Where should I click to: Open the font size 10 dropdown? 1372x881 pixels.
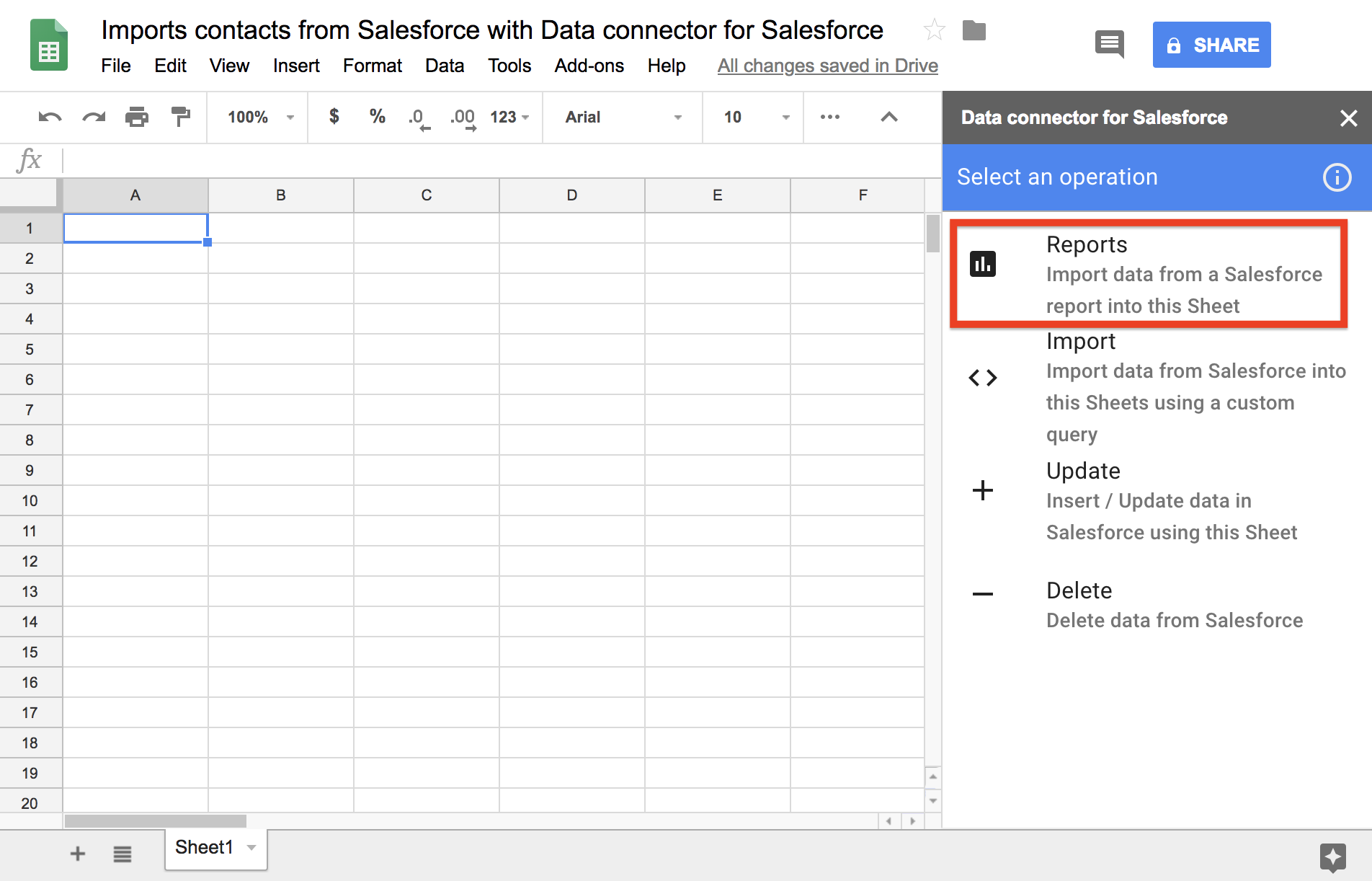coord(756,117)
